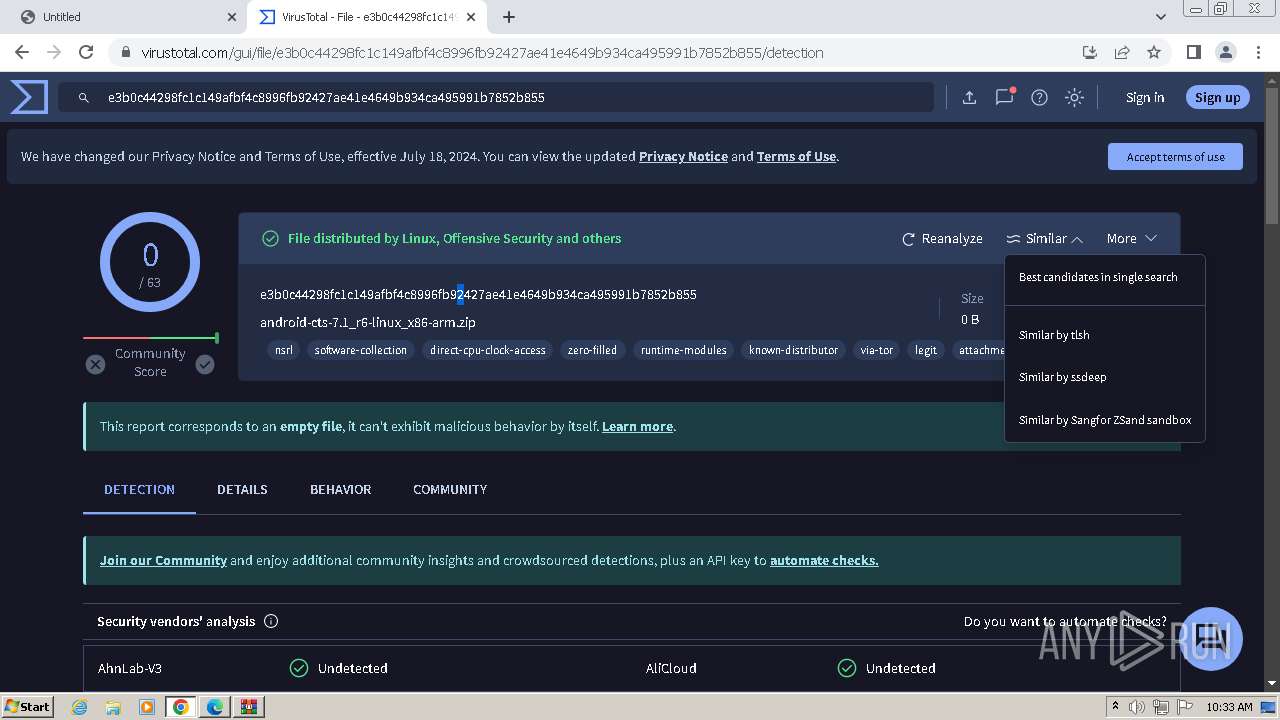Vote positive with community check icon
The width and height of the screenshot is (1280, 720).
point(205,365)
